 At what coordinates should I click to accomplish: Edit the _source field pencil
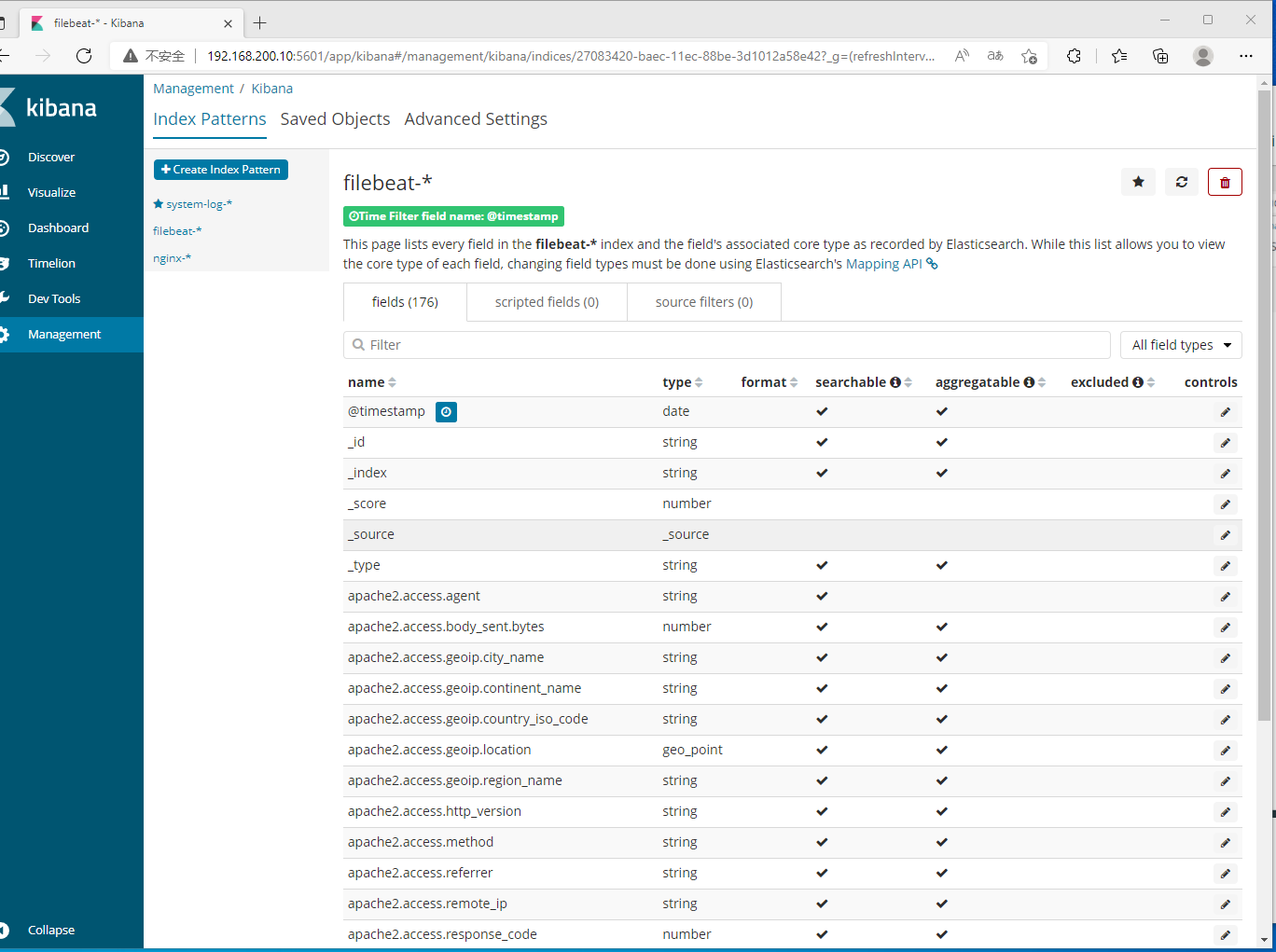(x=1225, y=535)
